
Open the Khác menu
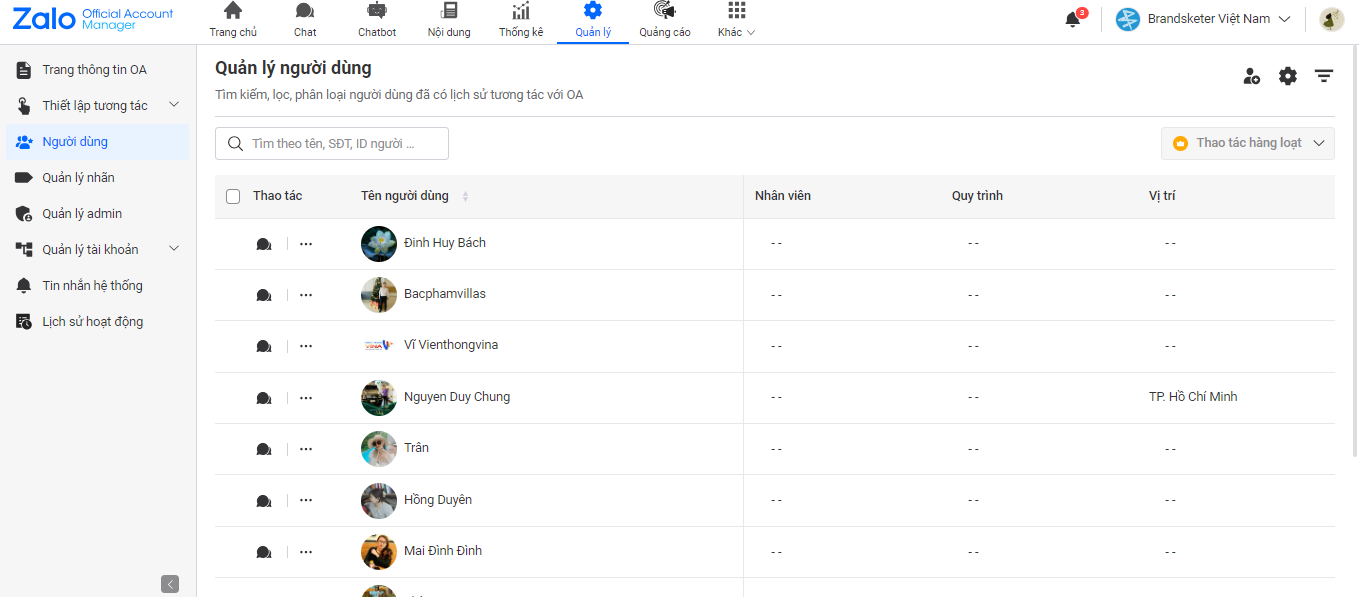point(736,20)
